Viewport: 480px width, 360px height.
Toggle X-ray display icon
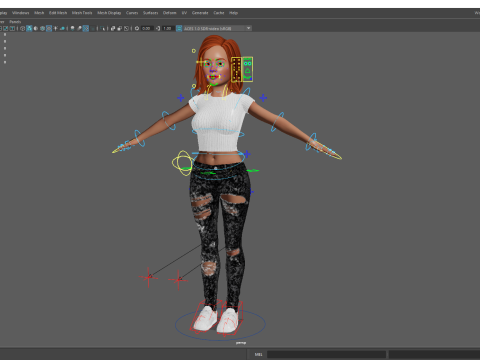coord(113,28)
